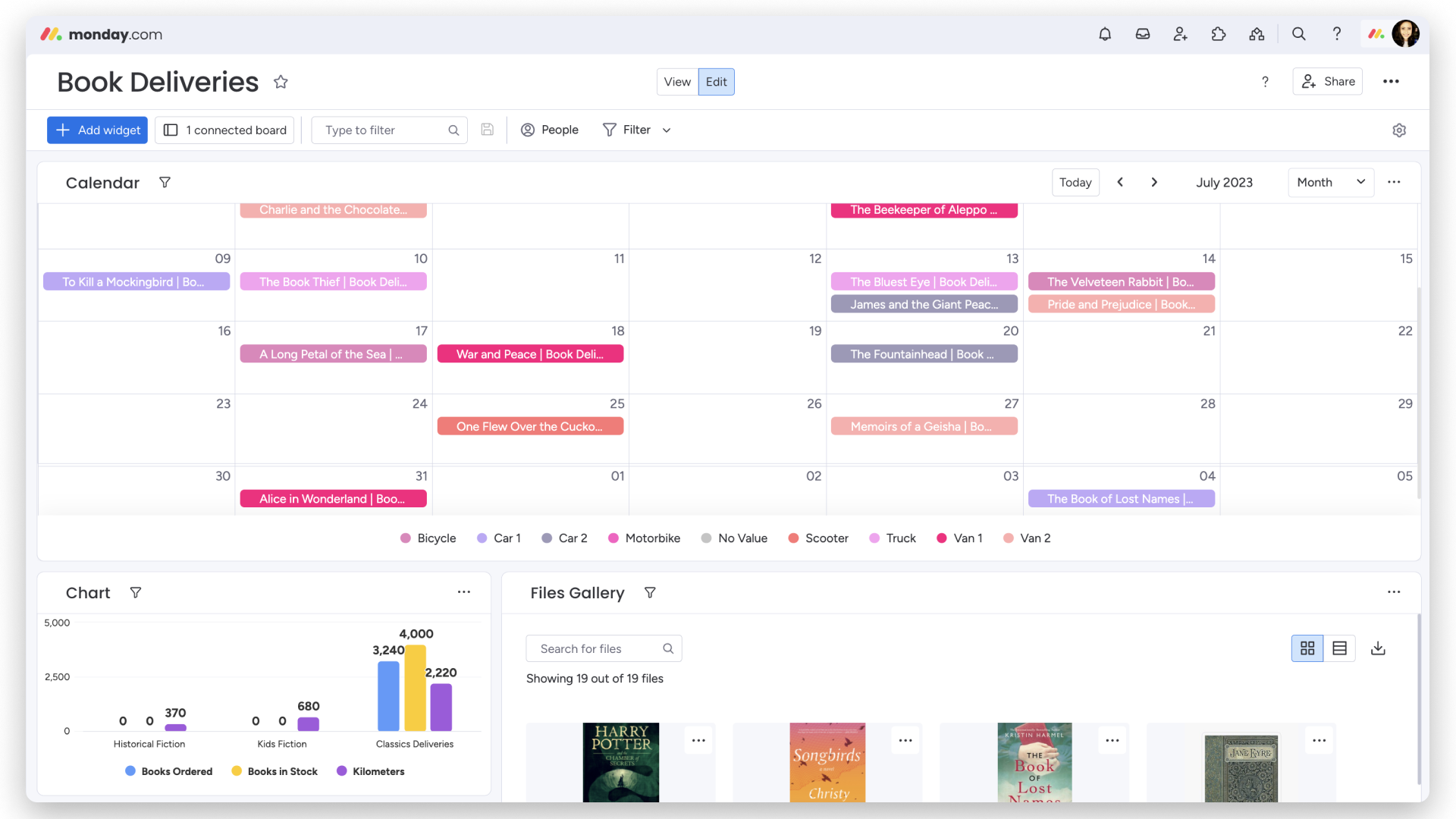This screenshot has height=819, width=1456.
Task: Click the invite team members icon
Action: click(1181, 34)
